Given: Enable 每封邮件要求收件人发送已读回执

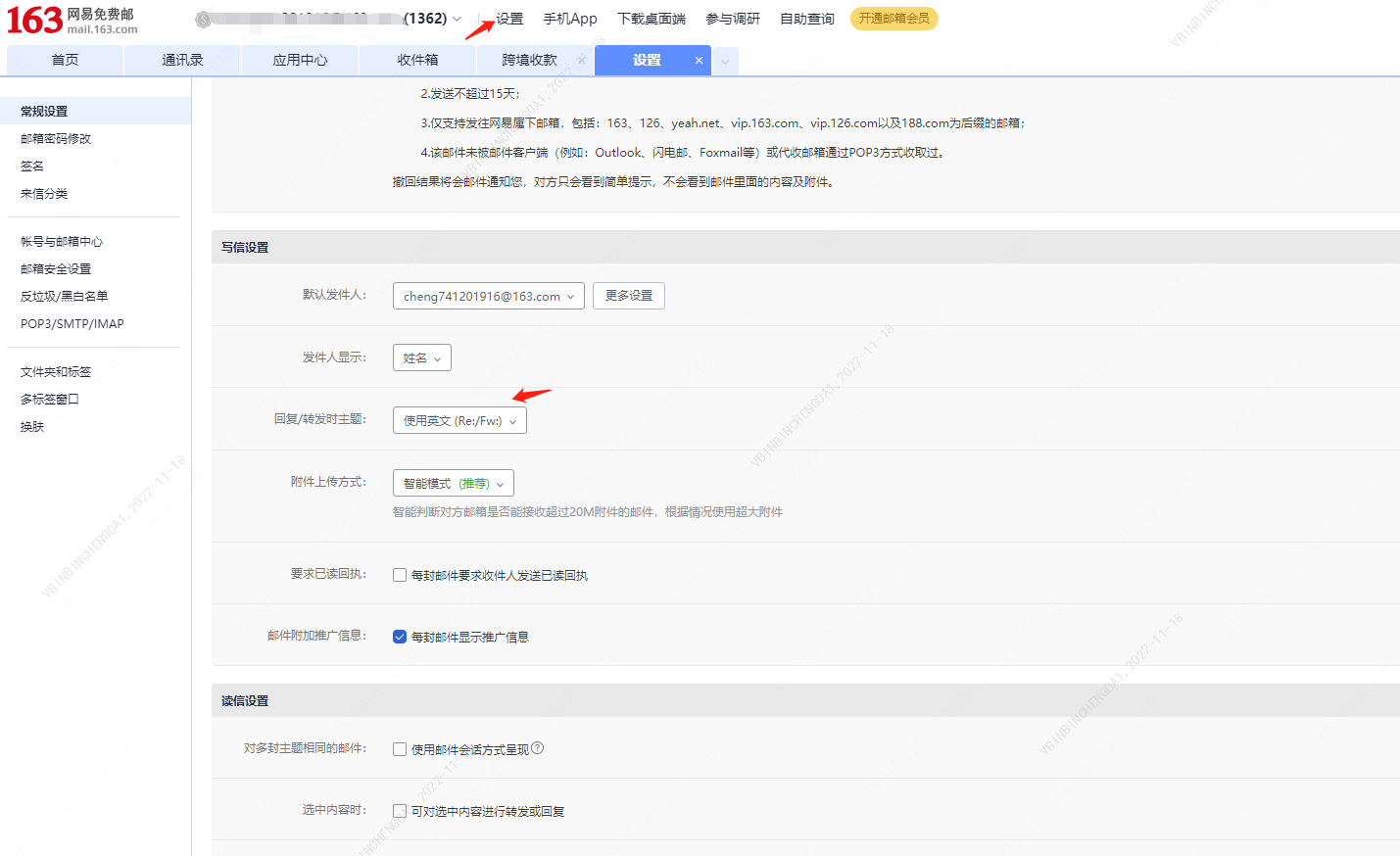Looking at the screenshot, I should [400, 574].
